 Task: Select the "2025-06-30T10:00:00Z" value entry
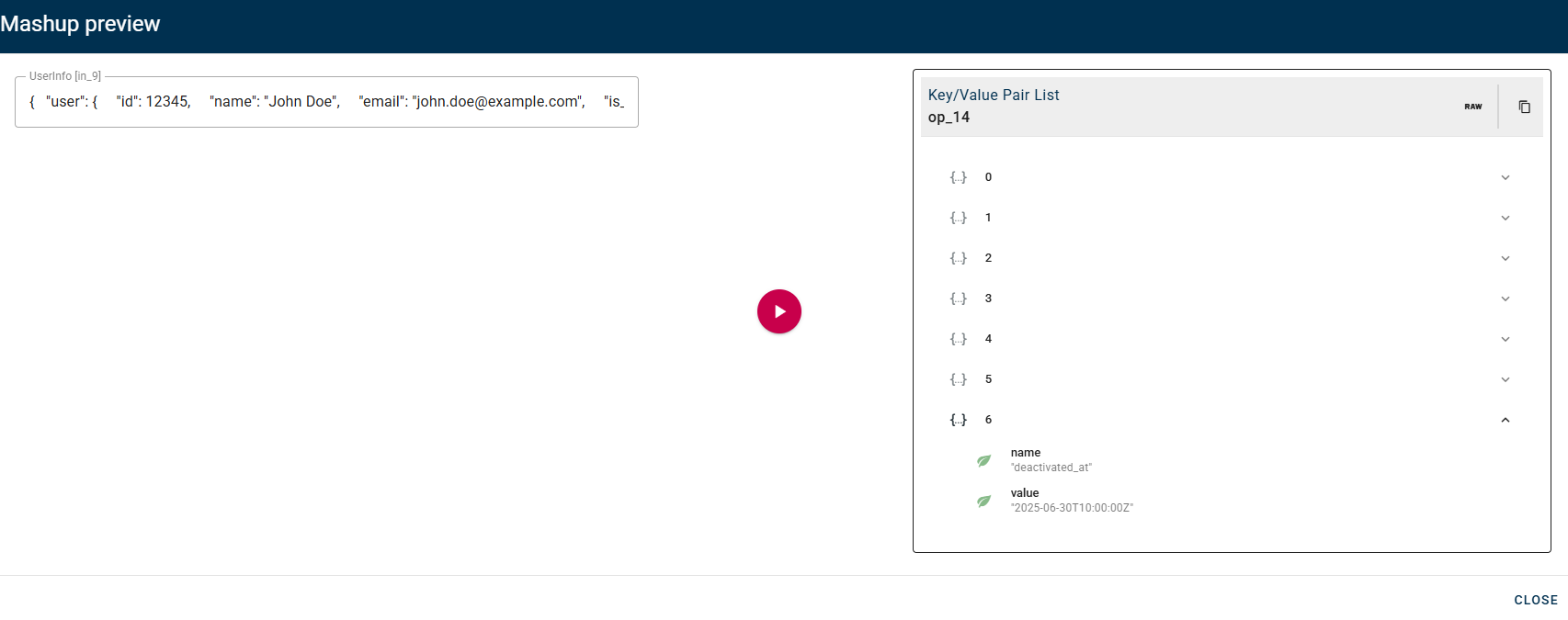[x=1072, y=508]
